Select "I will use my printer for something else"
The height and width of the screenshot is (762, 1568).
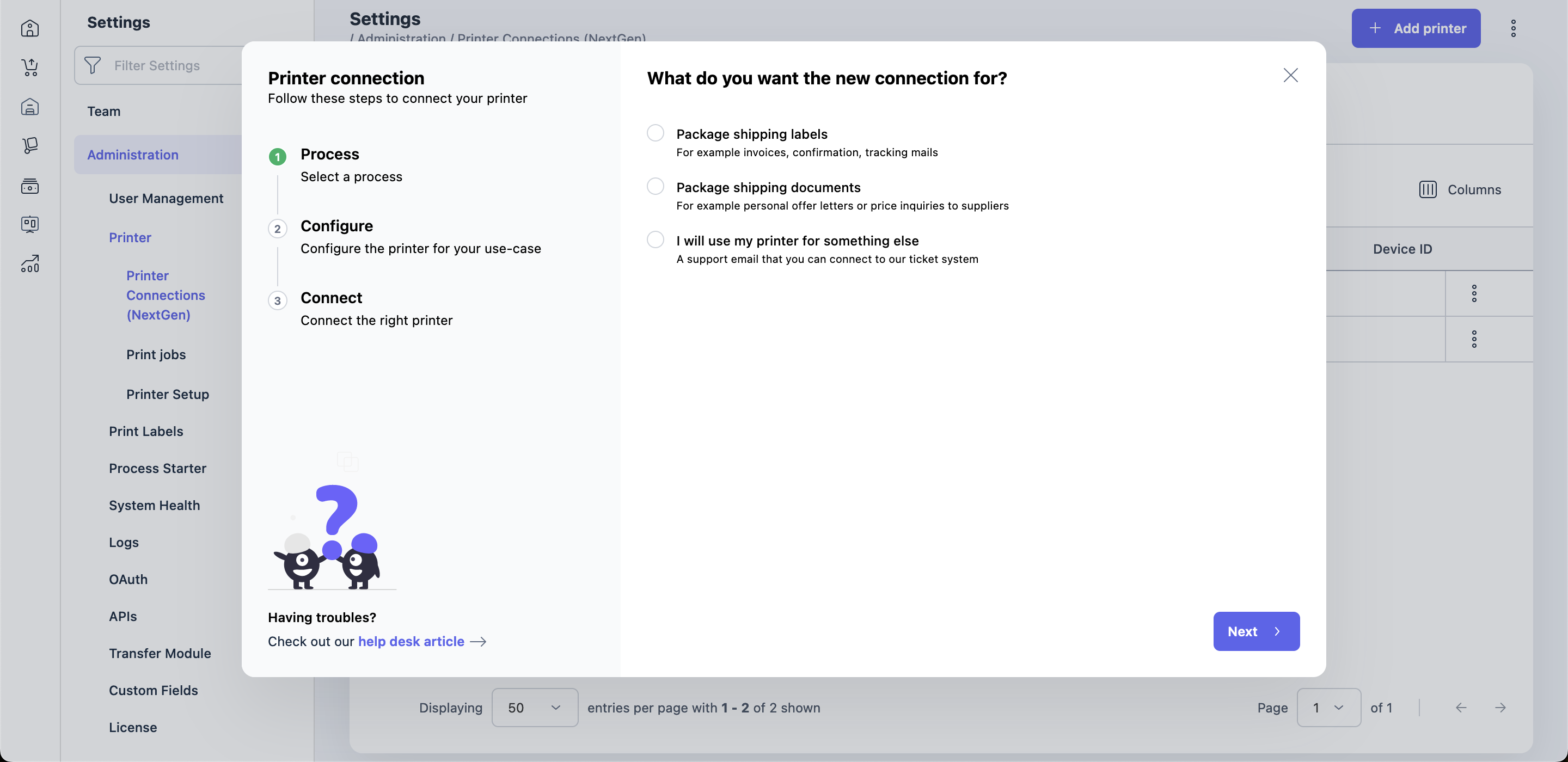[655, 240]
